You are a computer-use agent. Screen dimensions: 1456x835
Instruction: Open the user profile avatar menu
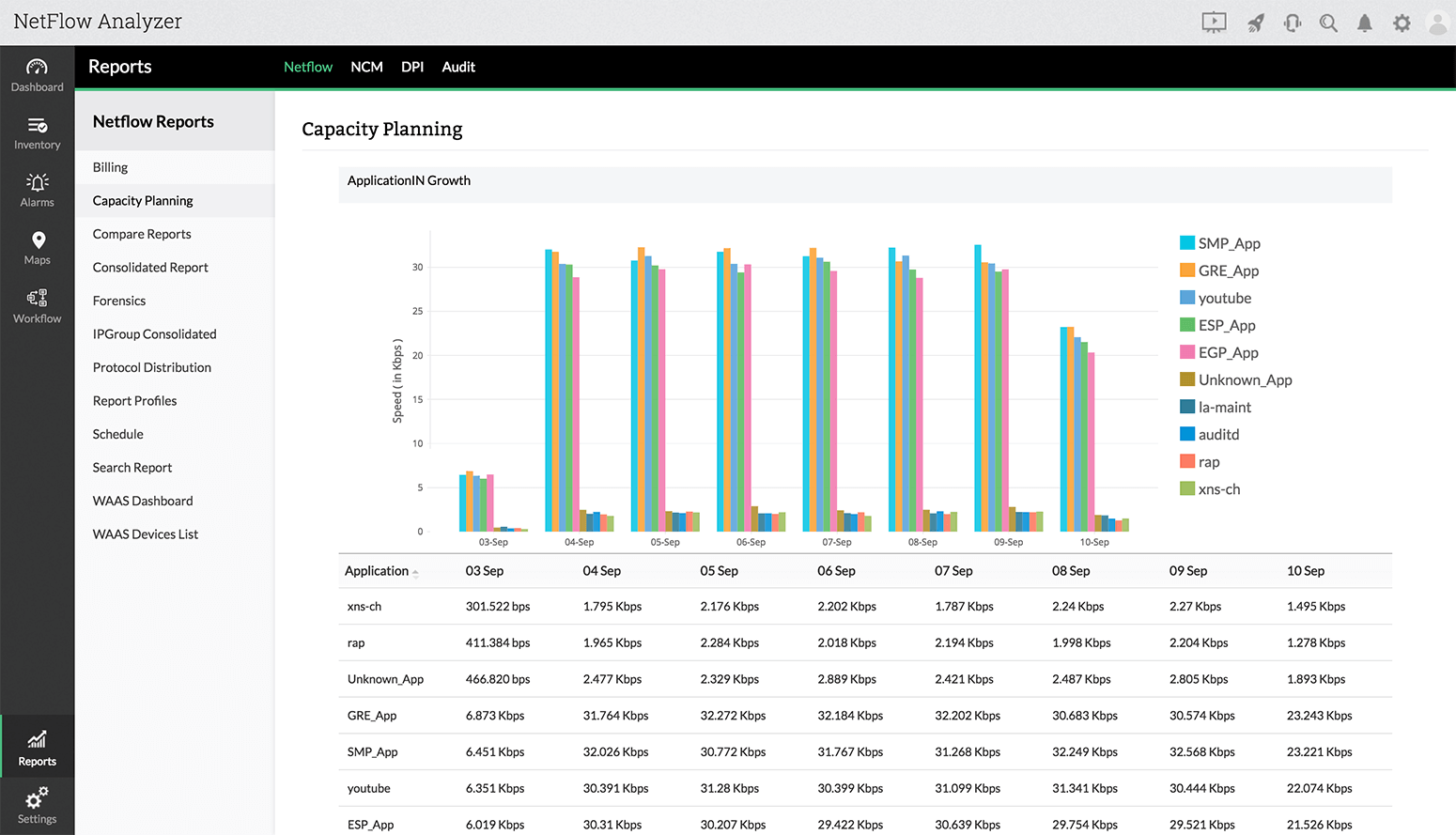1438,22
